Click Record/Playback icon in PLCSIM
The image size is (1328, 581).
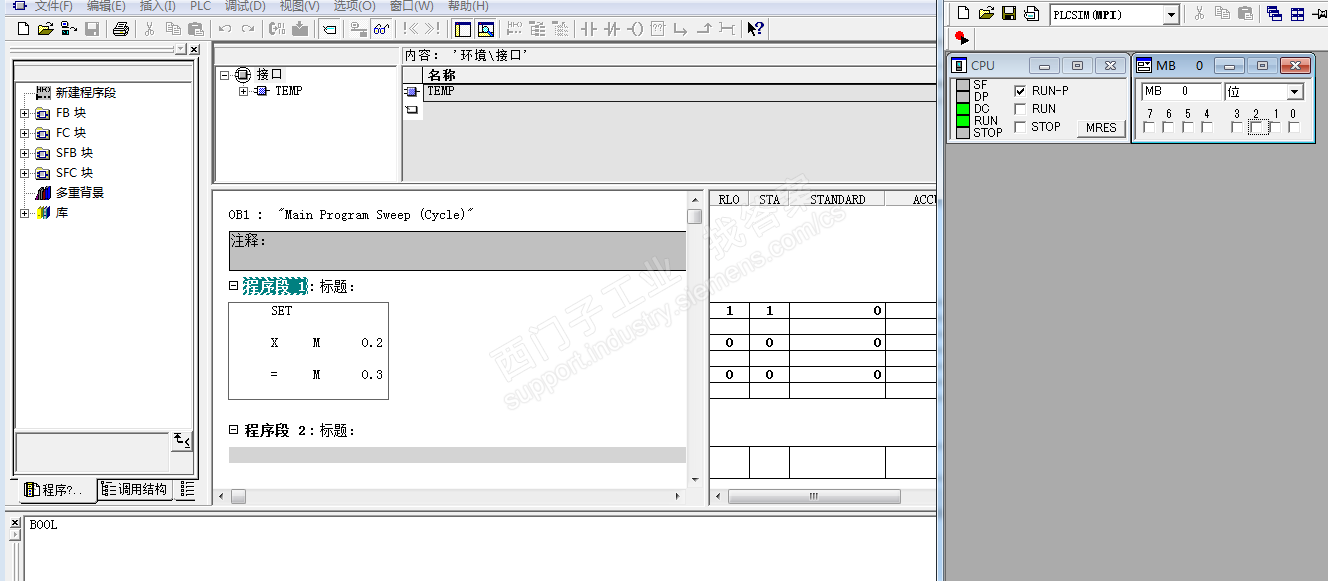pyautogui.click(x=961, y=38)
